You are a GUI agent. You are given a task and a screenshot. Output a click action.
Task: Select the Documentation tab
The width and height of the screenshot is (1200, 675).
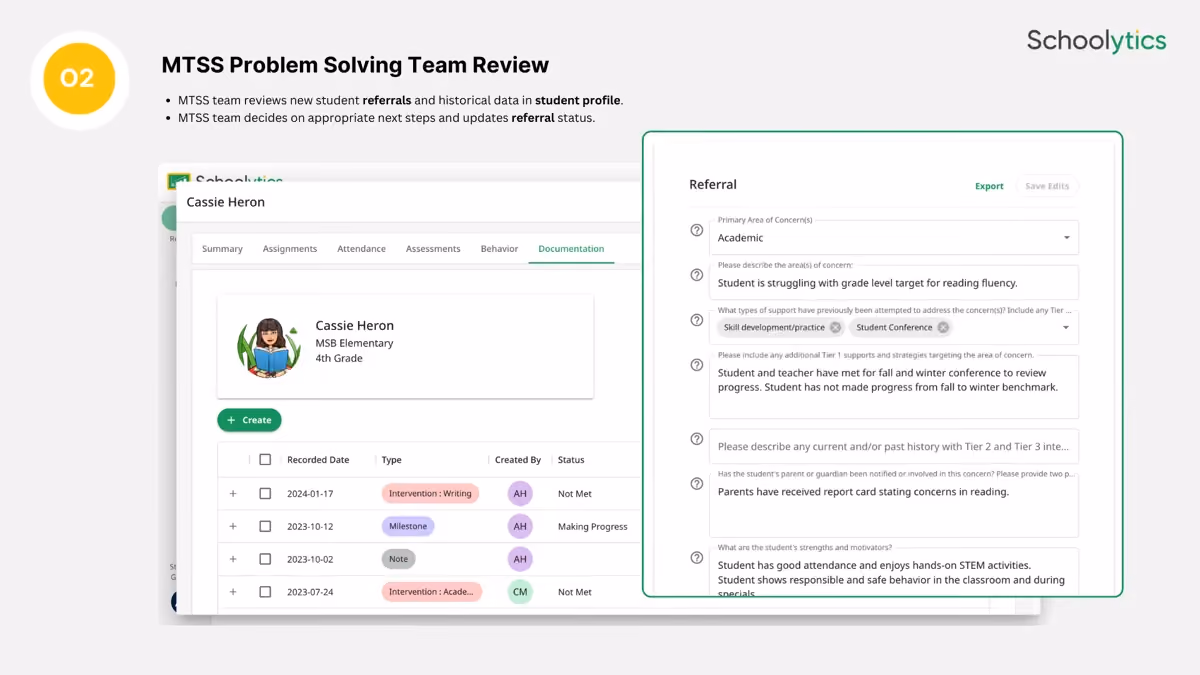click(571, 249)
